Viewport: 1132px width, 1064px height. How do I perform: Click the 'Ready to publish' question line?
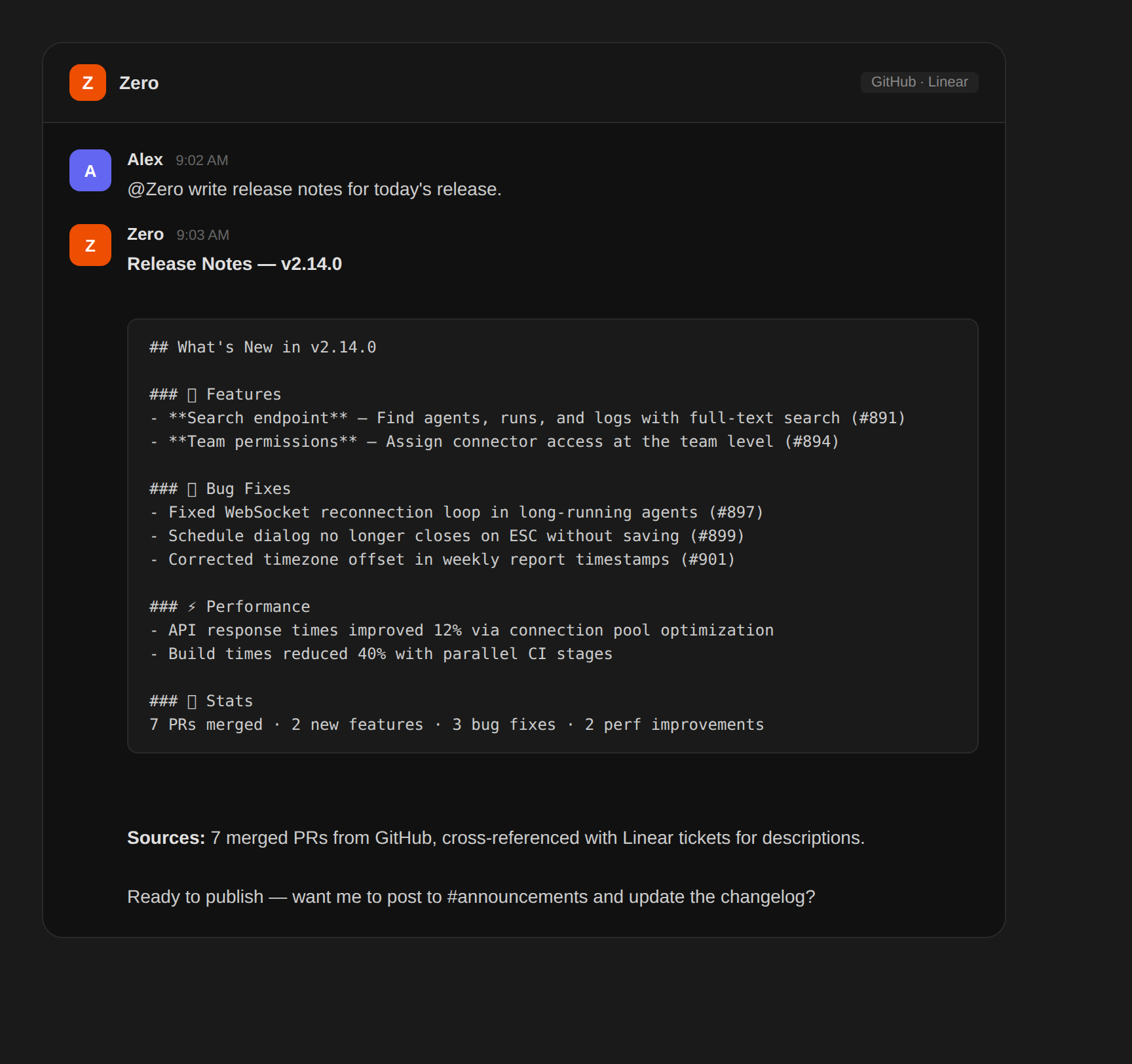pos(471,897)
